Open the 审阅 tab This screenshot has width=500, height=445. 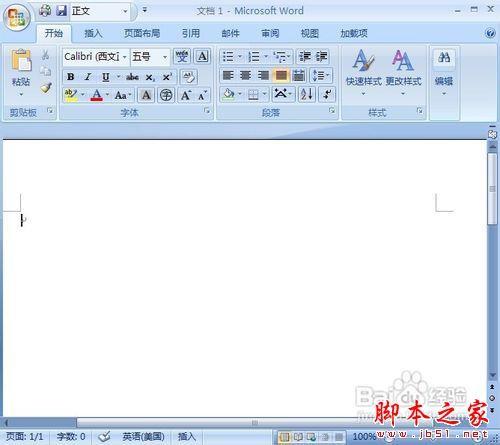tap(270, 33)
